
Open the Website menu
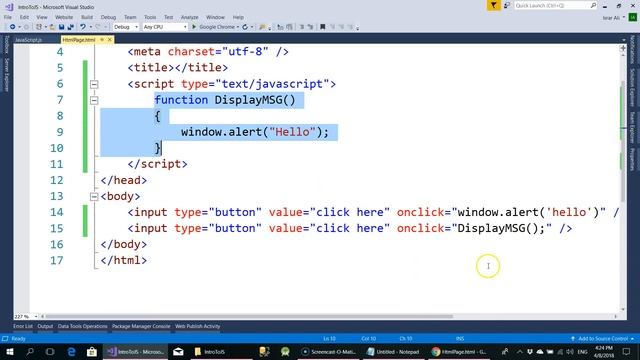pyautogui.click(x=64, y=17)
